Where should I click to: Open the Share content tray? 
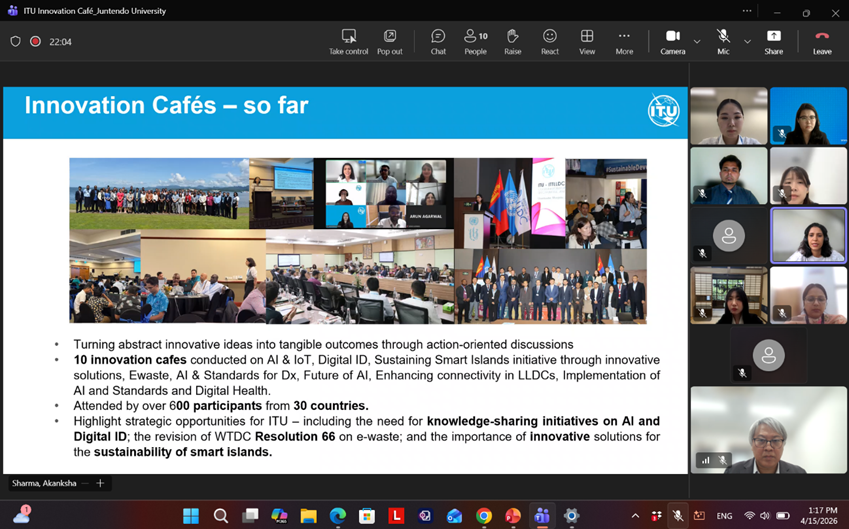click(x=774, y=41)
